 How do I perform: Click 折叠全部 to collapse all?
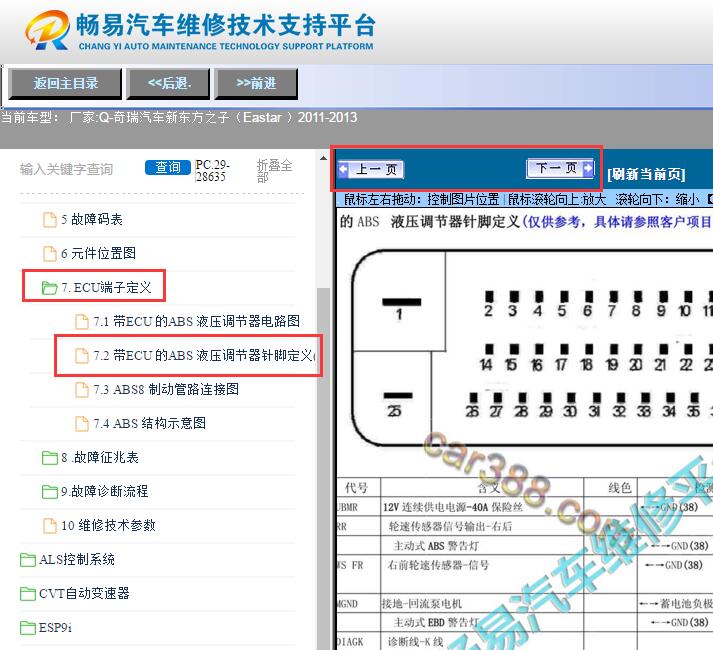[x=275, y=170]
